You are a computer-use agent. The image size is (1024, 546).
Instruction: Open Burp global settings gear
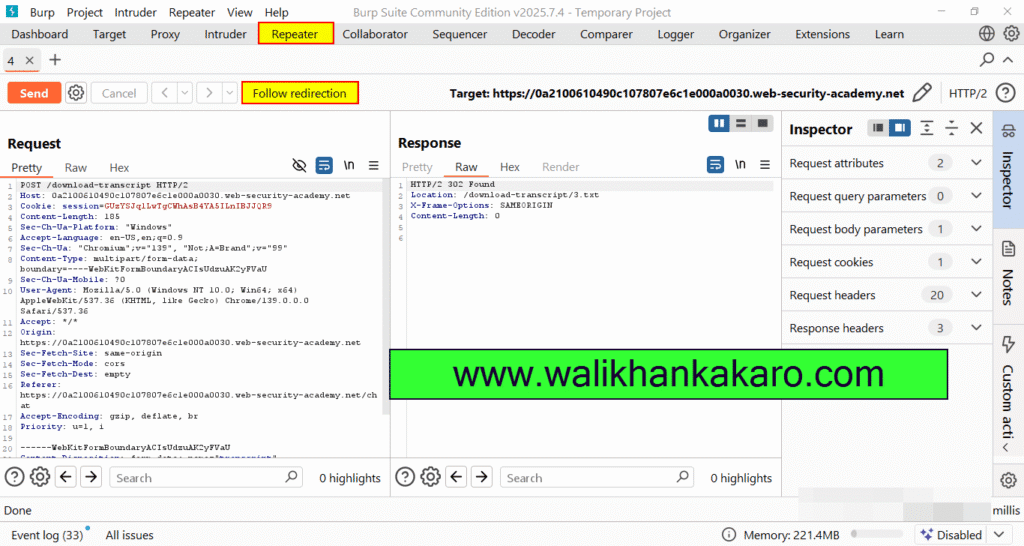[1011, 33]
